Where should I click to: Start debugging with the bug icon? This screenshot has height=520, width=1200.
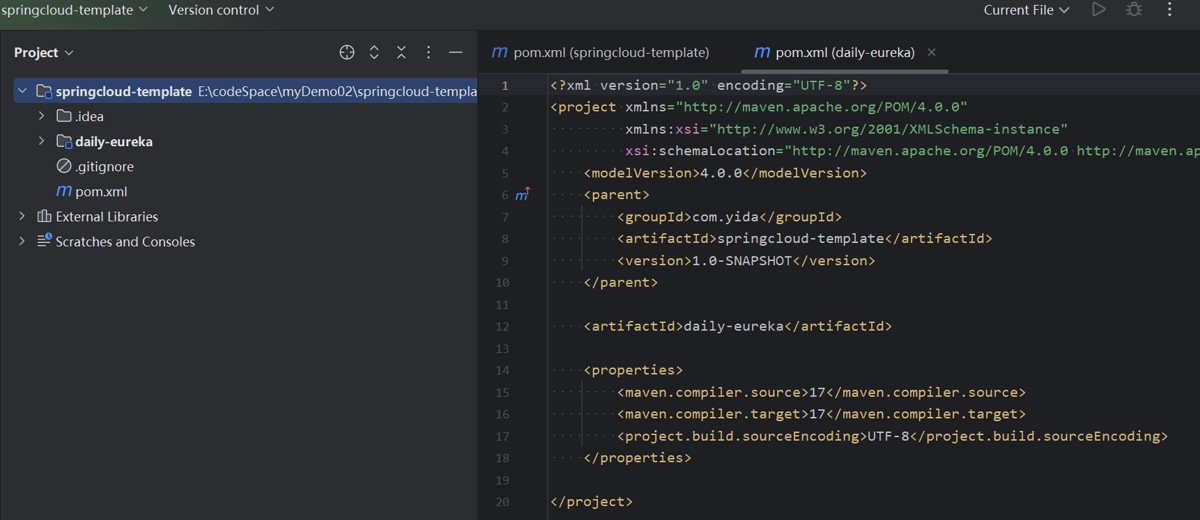1133,10
